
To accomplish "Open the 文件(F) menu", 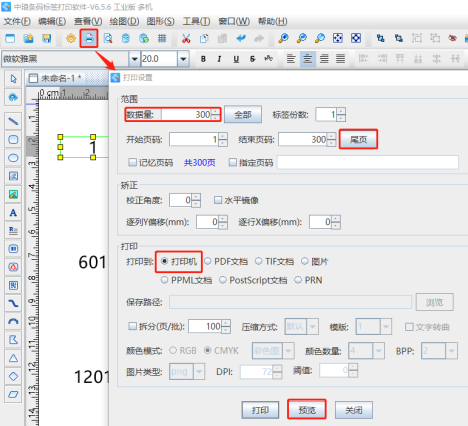I will tap(17, 22).
